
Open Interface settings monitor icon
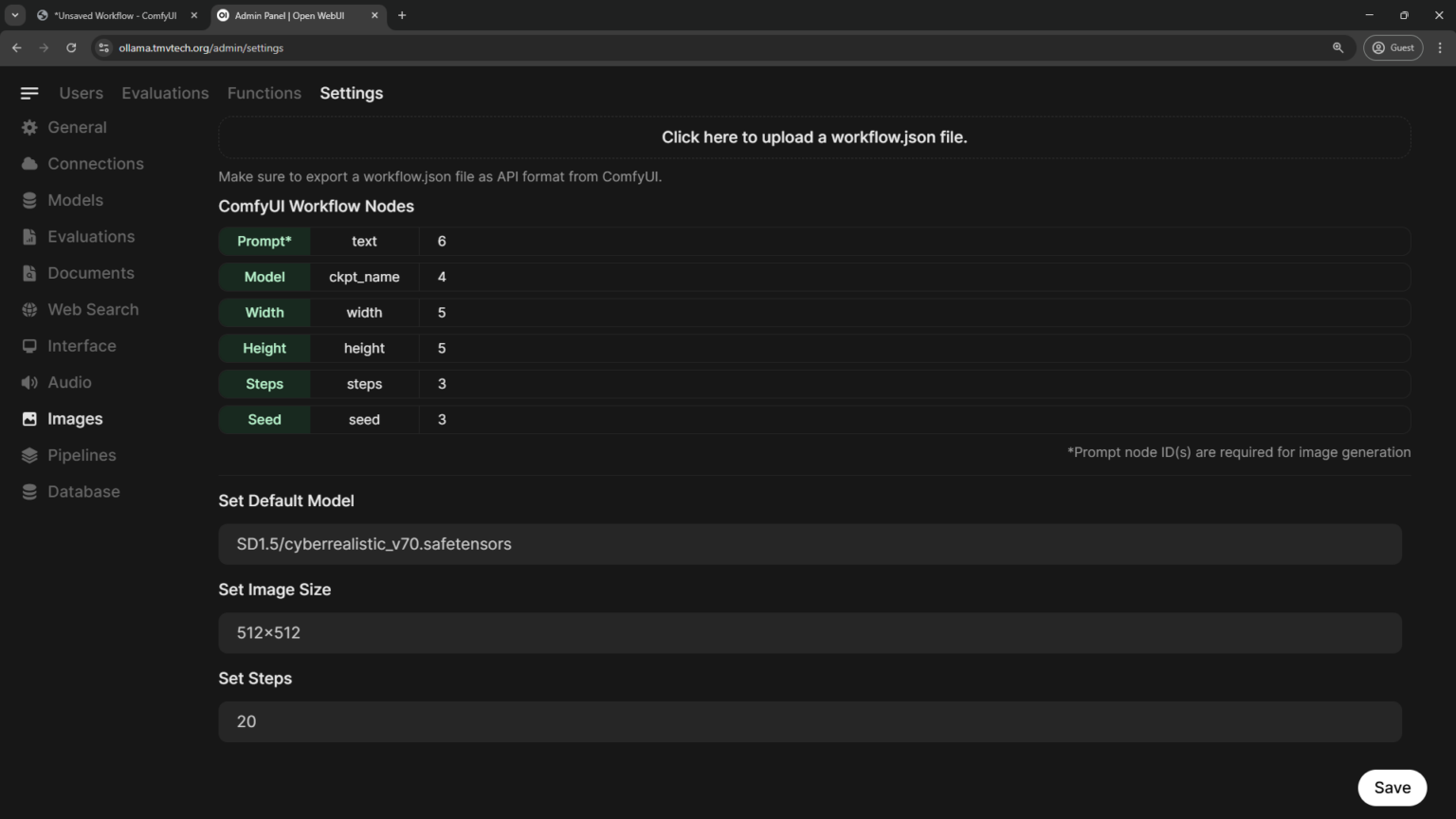click(28, 345)
